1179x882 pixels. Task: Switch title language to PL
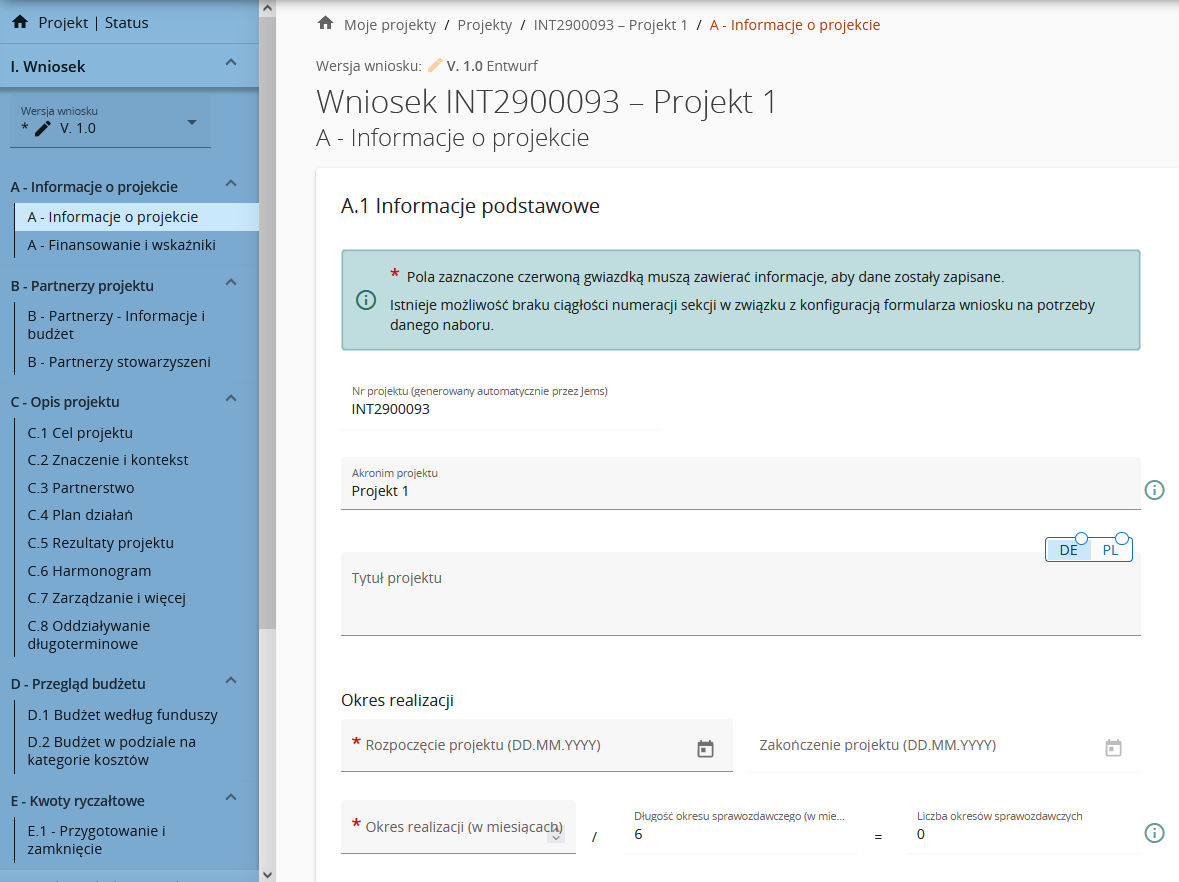click(1111, 550)
